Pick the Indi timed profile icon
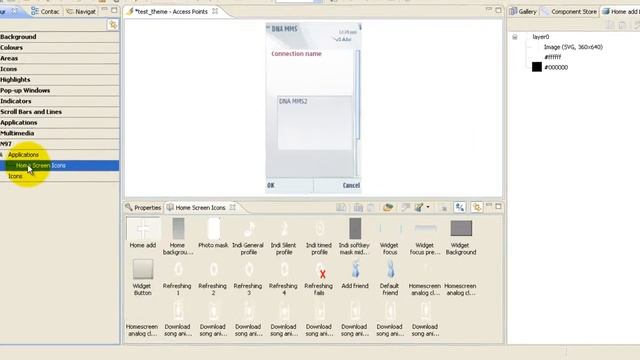Image resolution: width=640 pixels, height=360 pixels. (320, 229)
